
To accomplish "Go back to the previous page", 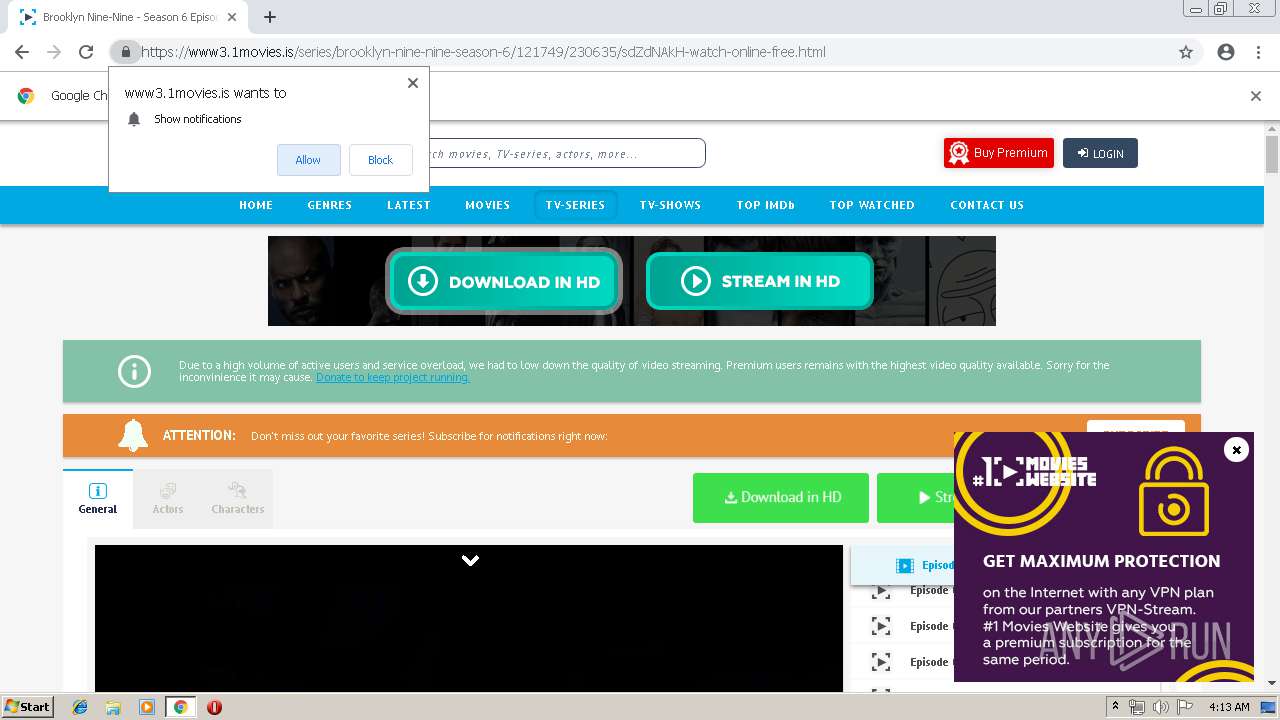I will (22, 52).
